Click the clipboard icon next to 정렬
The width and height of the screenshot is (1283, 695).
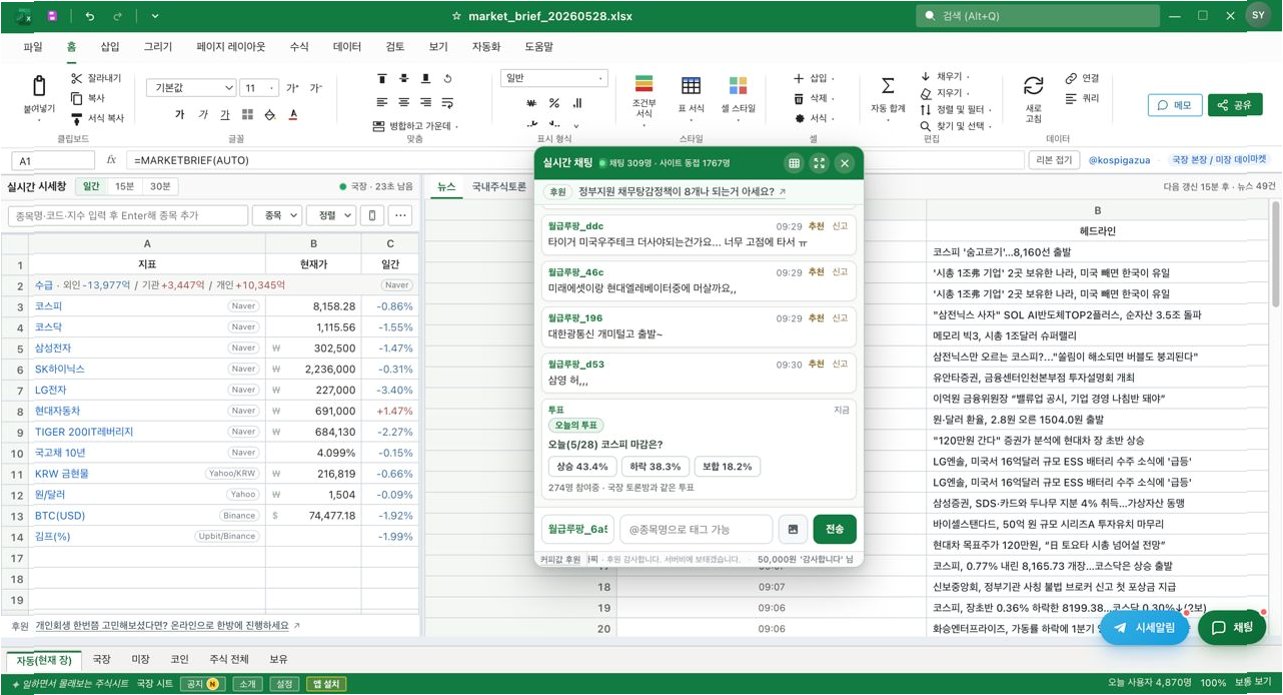tap(372, 215)
